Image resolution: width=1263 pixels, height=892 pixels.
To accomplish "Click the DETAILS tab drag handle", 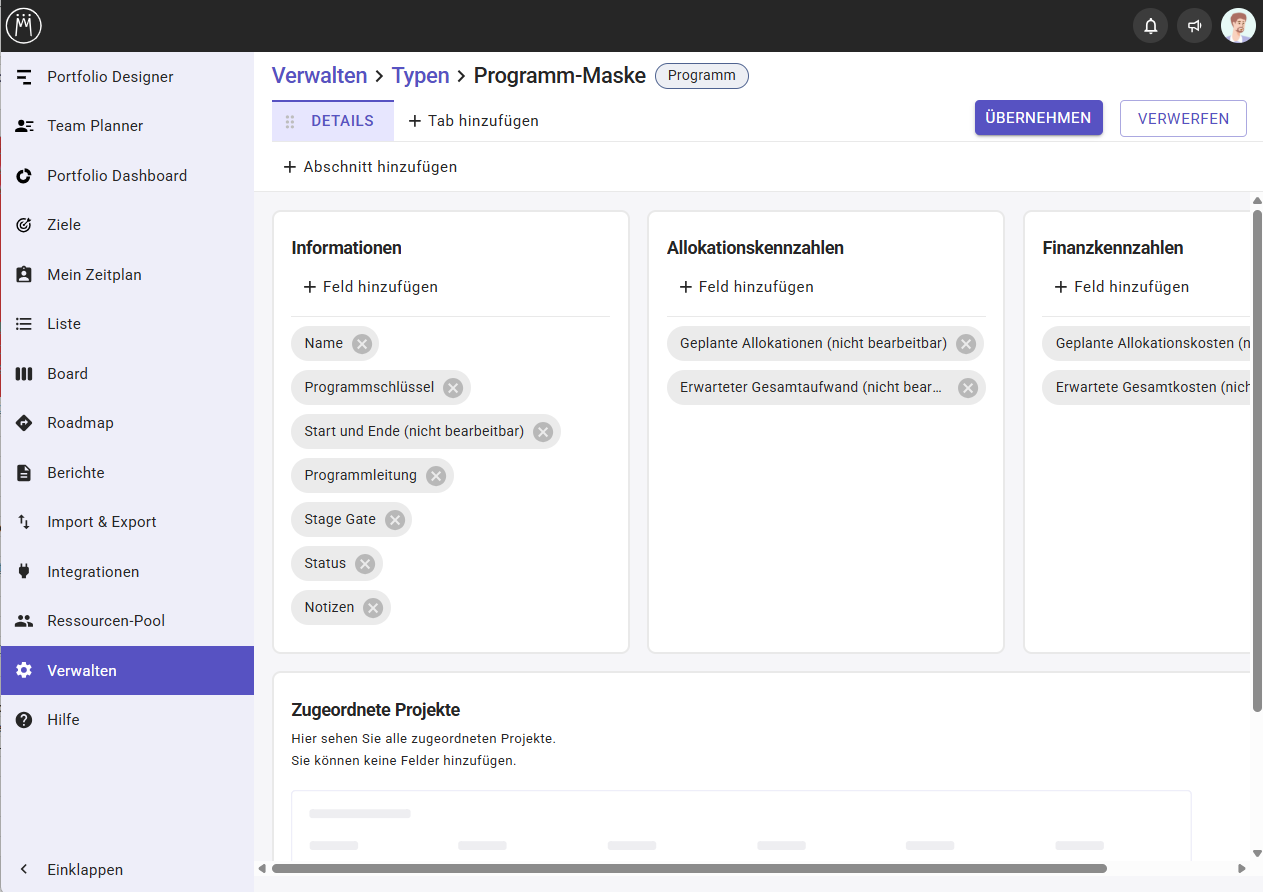I will coord(290,121).
